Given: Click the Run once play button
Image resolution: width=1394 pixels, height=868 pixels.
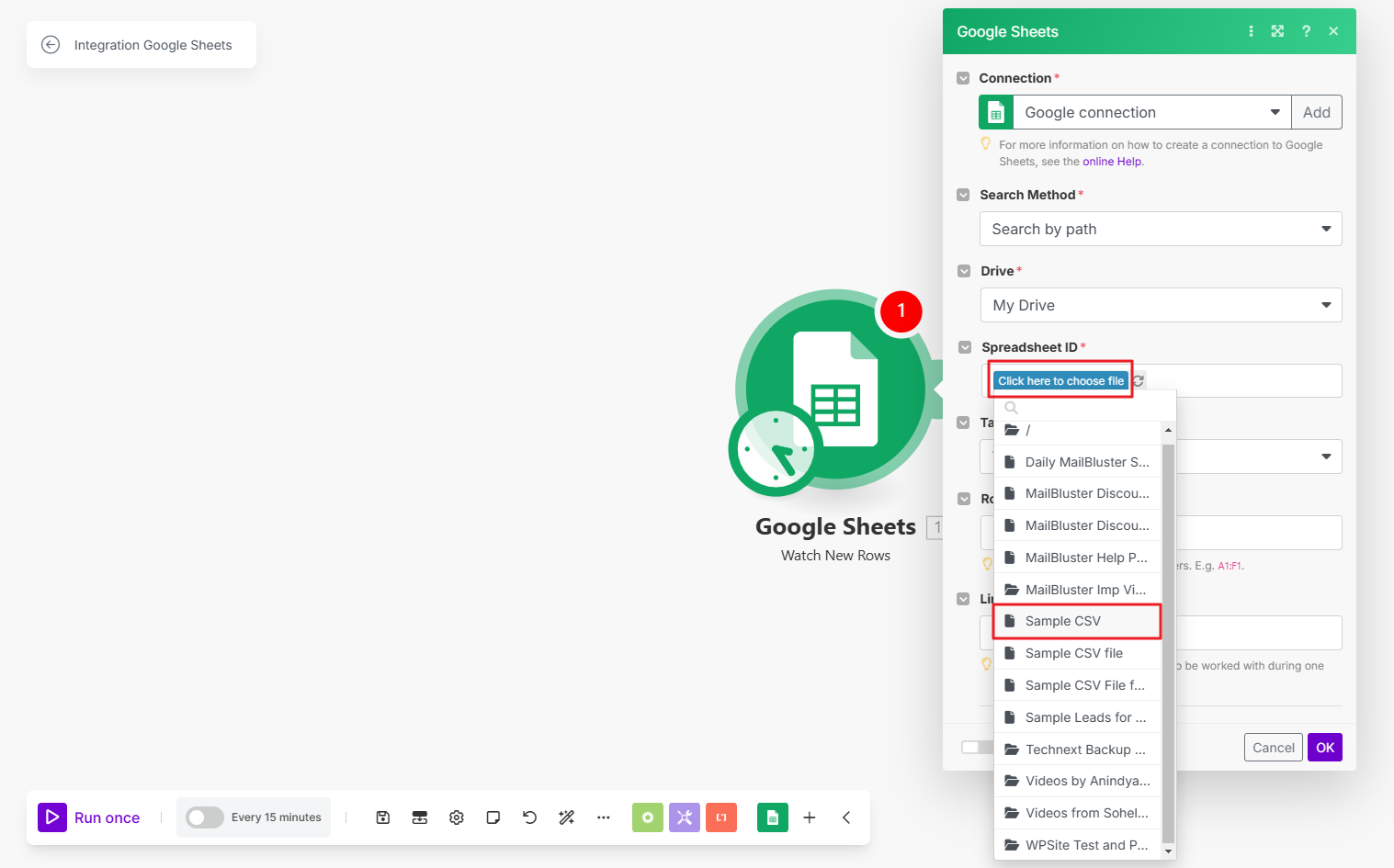Looking at the screenshot, I should (x=52, y=817).
